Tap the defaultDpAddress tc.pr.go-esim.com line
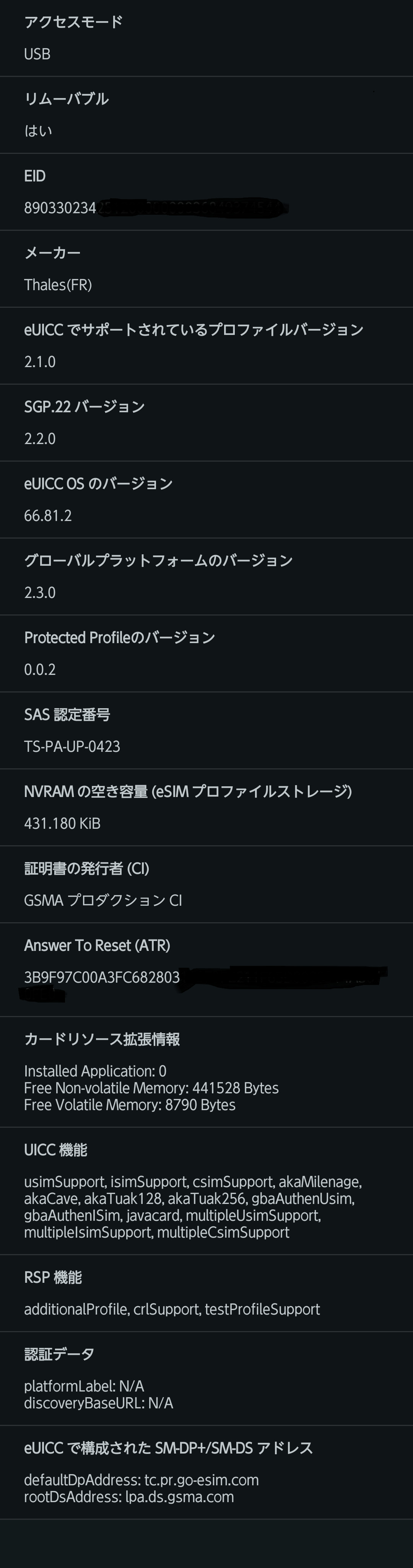Viewport: 413px width, 1568px height. click(141, 1480)
